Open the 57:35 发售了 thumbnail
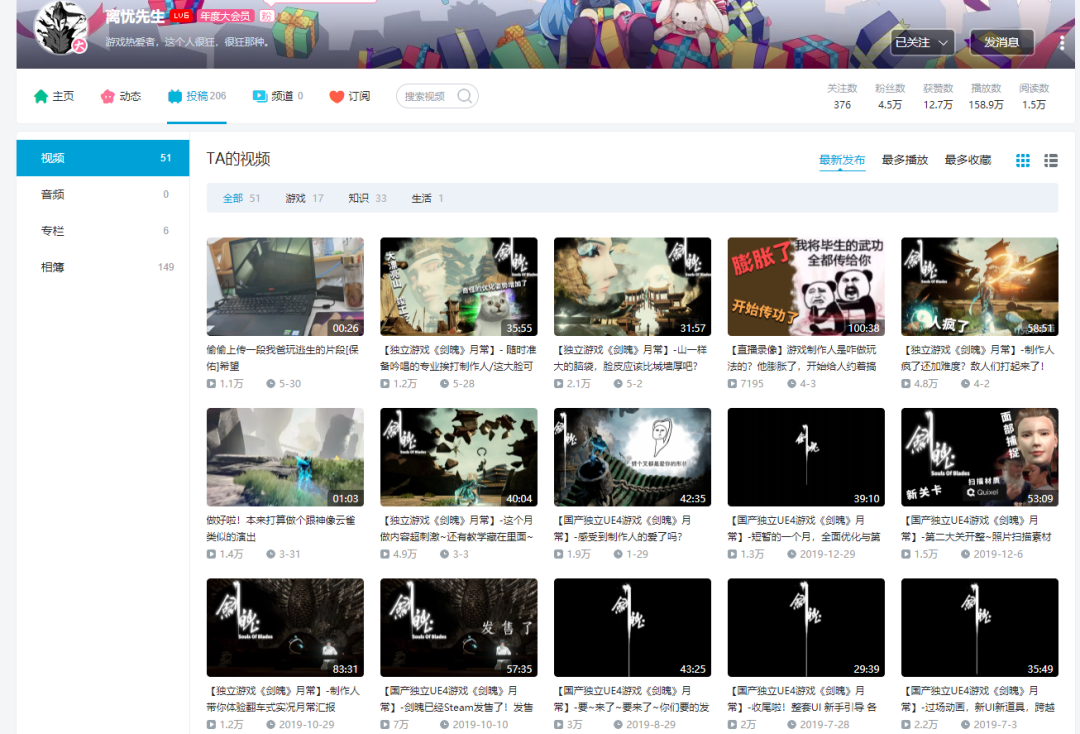Screen dimensions: 1080x734 (459, 627)
